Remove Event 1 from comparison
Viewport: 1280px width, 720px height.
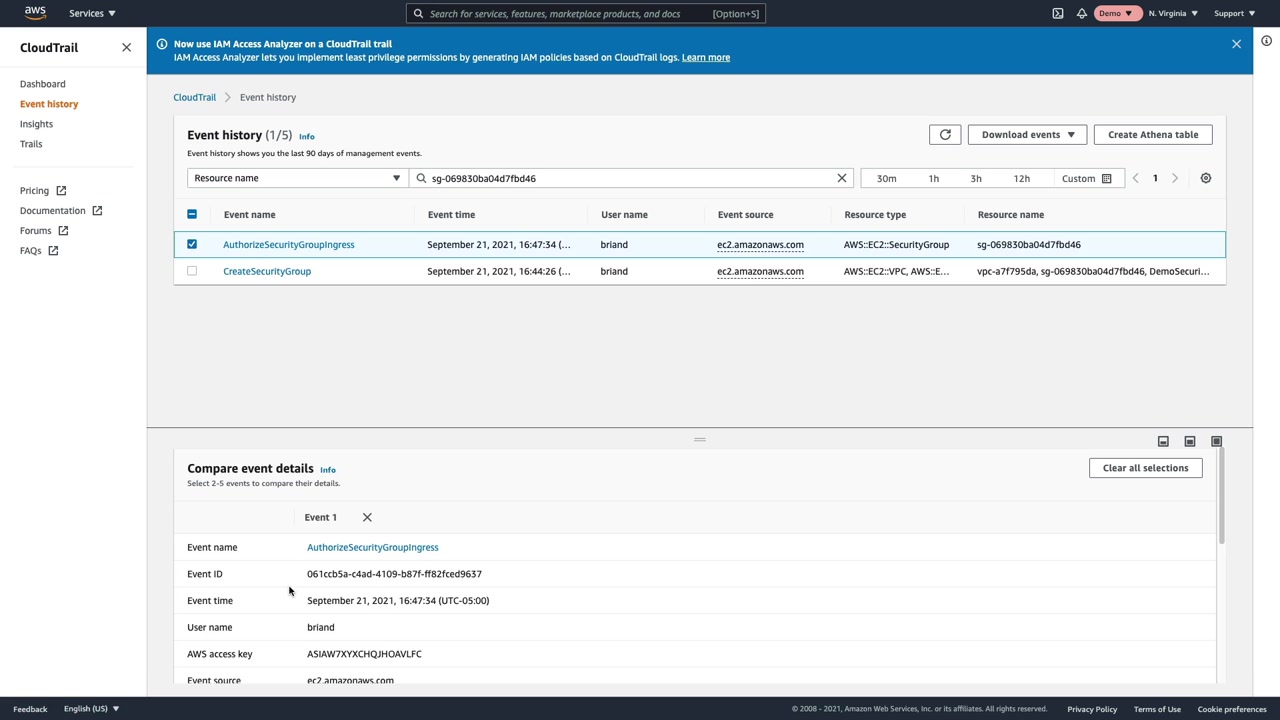tap(367, 517)
